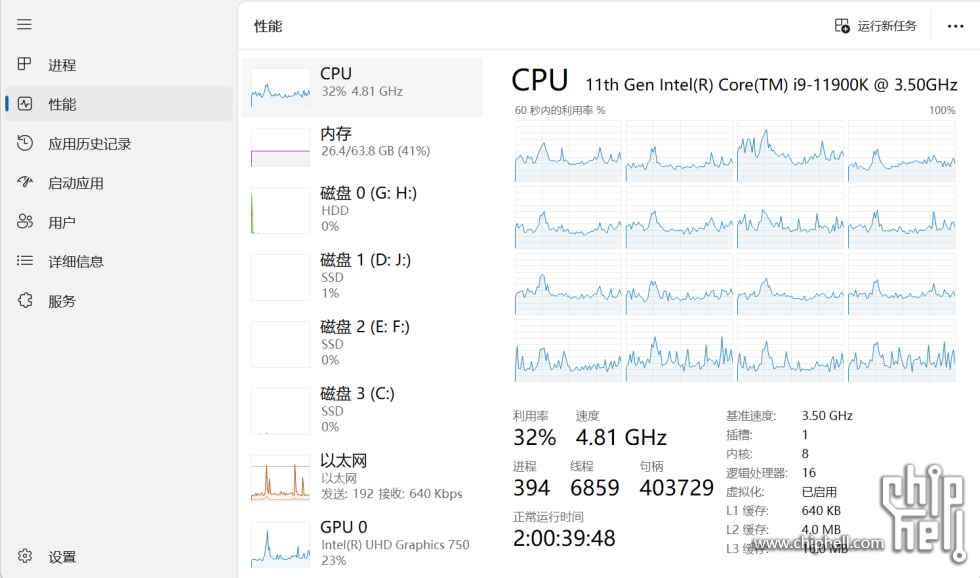Click the 4.0 MB L2 cache value
The image size is (980, 578).
pos(821,529)
